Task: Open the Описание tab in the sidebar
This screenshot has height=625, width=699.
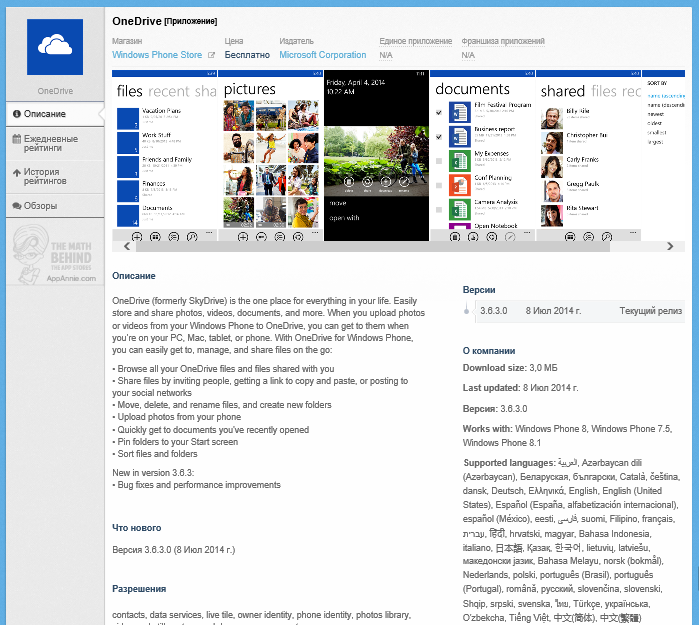Action: [55, 114]
